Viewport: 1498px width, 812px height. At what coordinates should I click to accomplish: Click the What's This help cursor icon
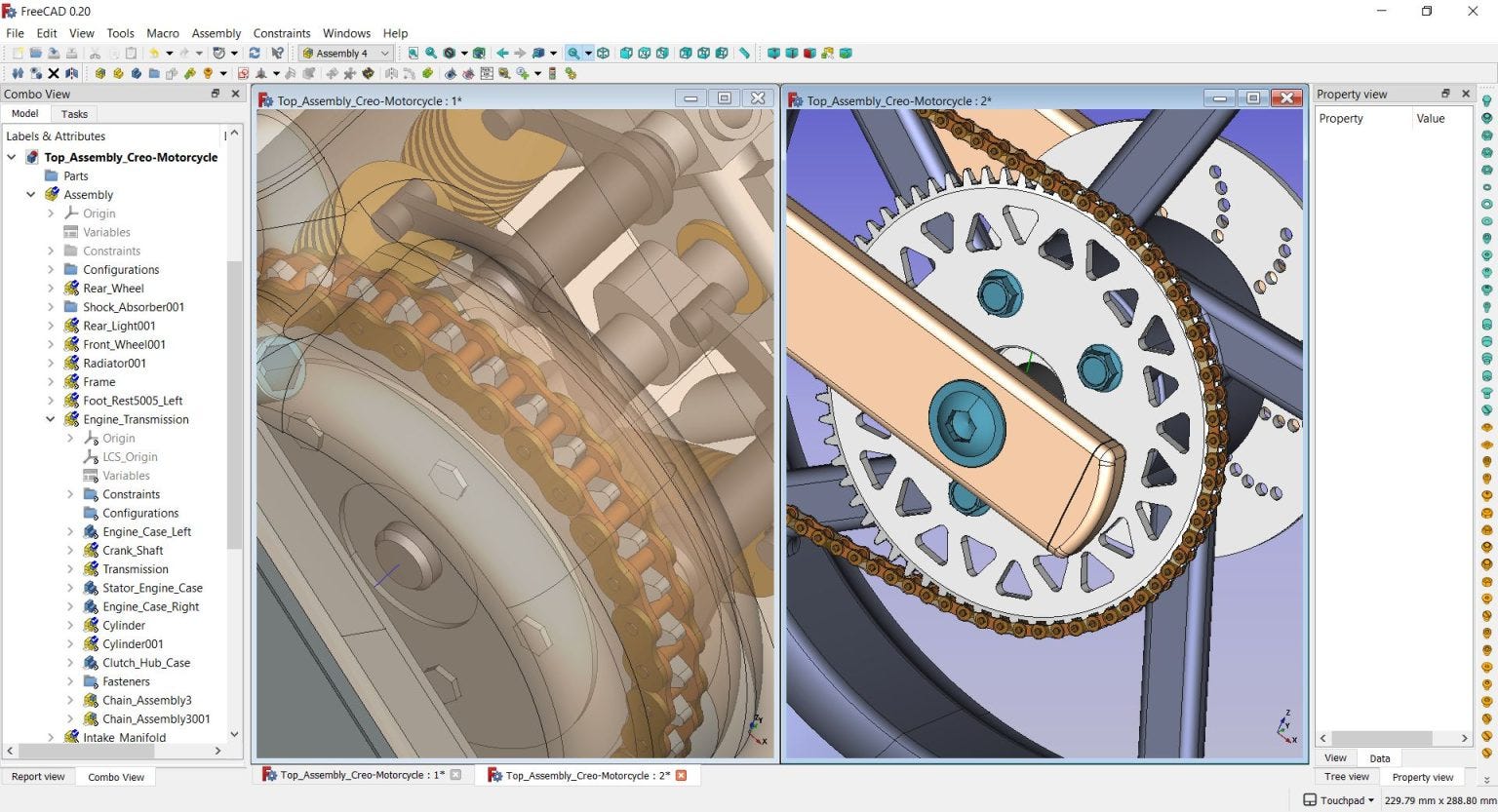coord(278,53)
